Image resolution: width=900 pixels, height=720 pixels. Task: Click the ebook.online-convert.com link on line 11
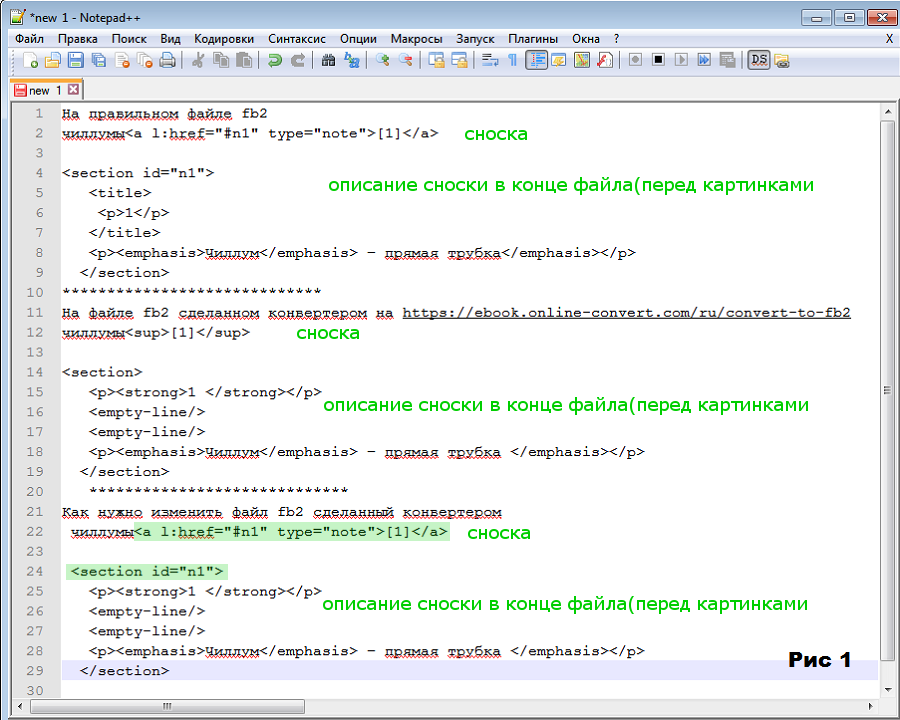(x=626, y=313)
